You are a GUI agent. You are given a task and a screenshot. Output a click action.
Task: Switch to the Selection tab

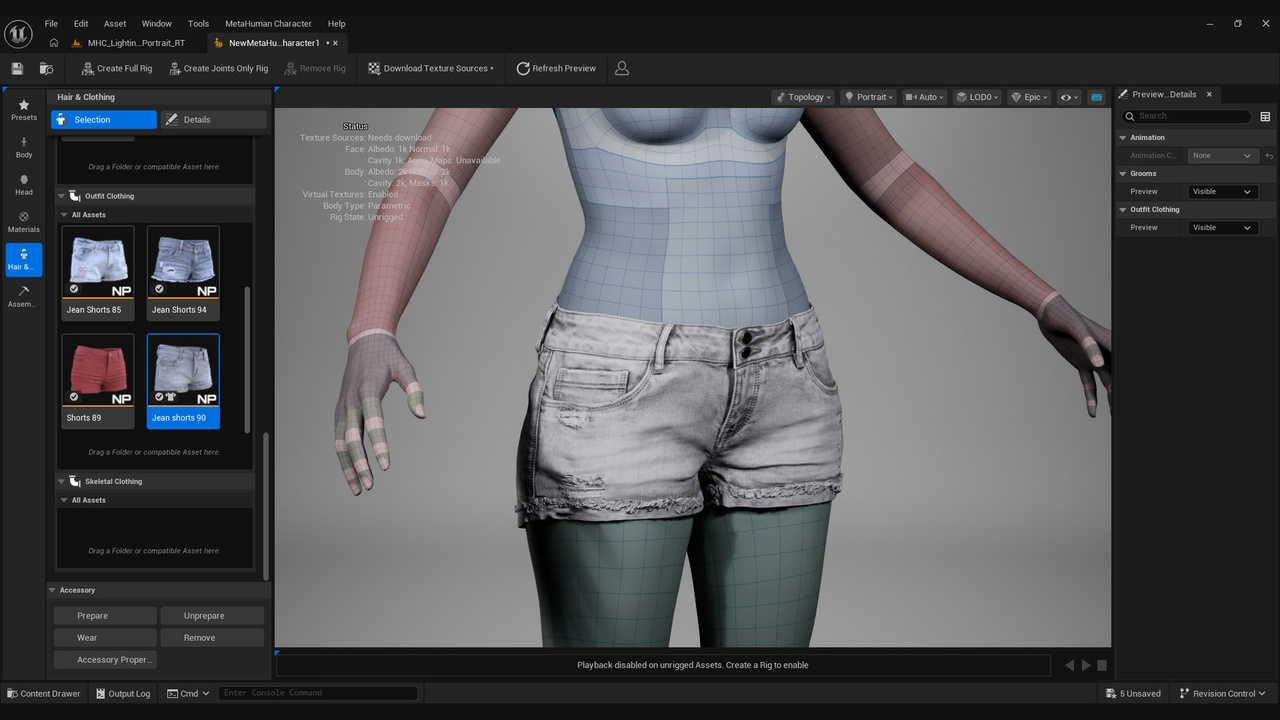pyautogui.click(x=104, y=120)
